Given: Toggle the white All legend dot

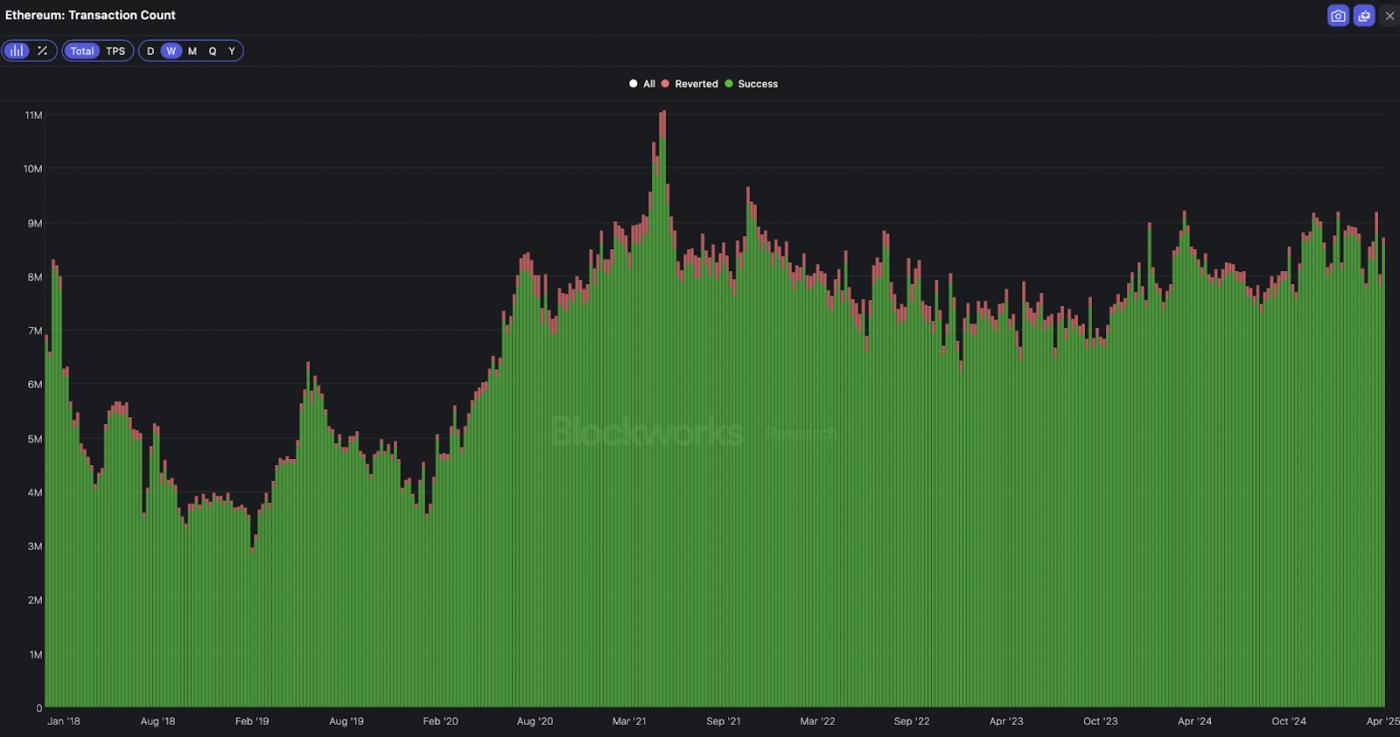Looking at the screenshot, I should pos(633,84).
